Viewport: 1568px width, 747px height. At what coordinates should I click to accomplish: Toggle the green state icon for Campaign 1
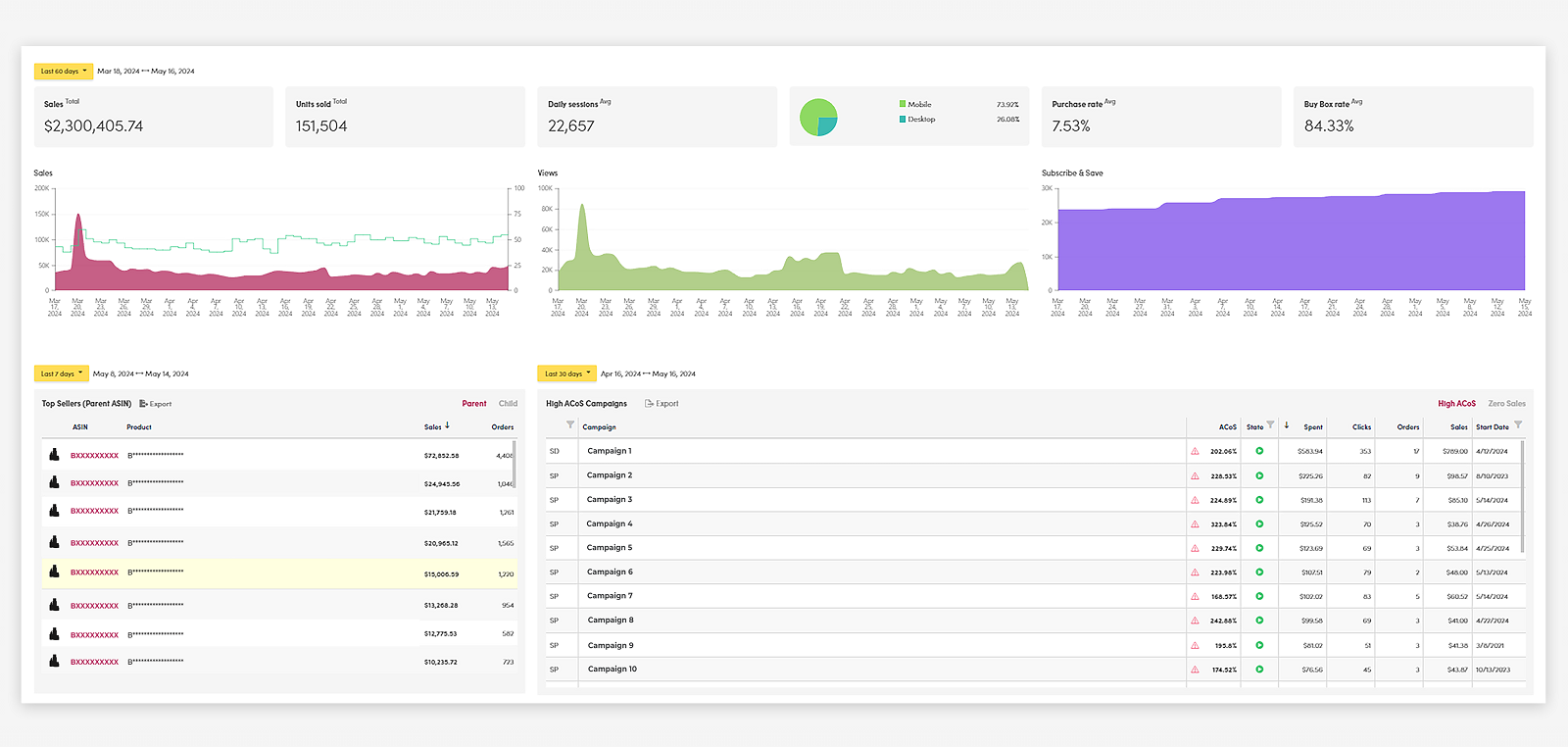(x=1259, y=451)
